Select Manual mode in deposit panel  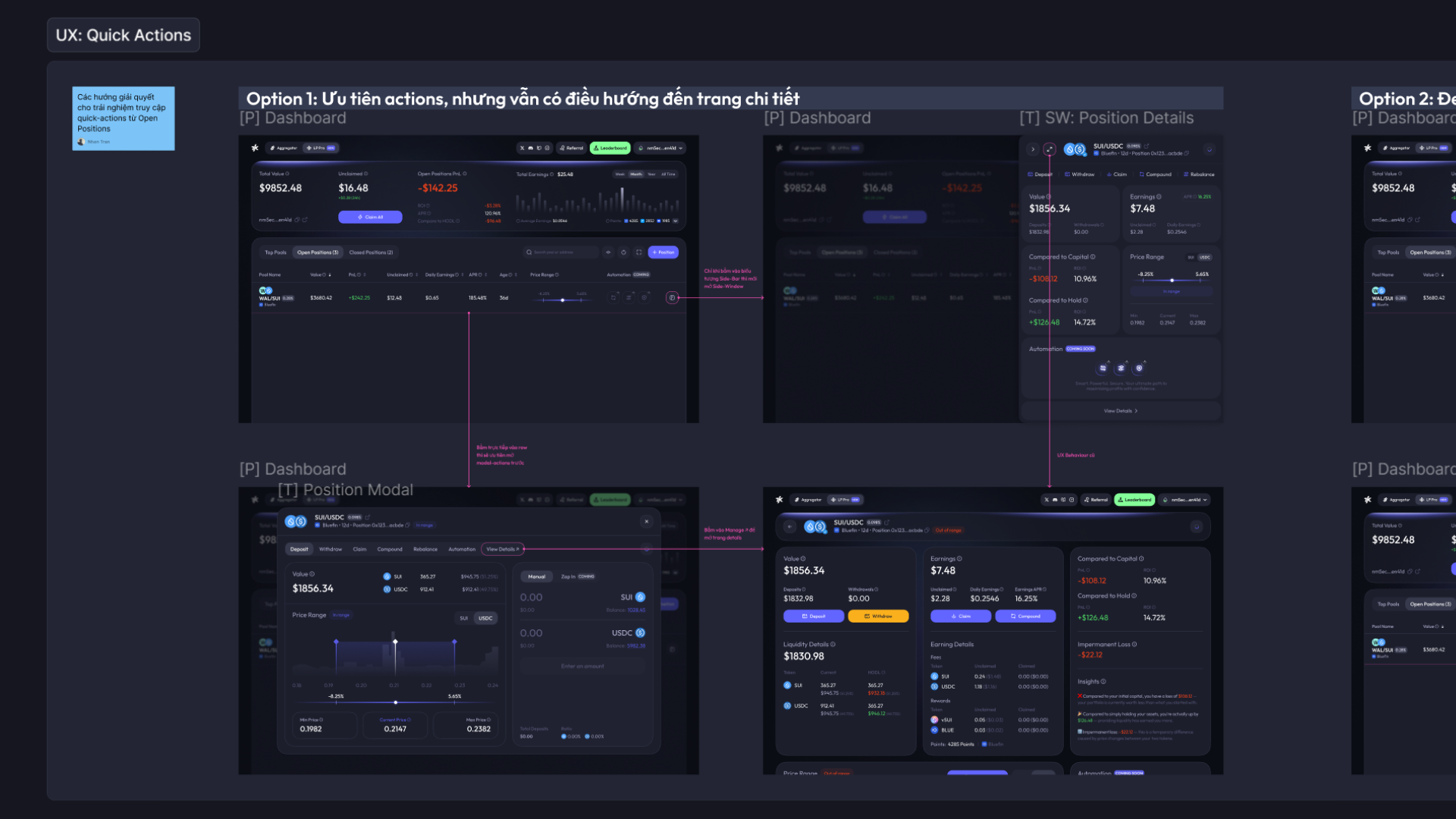(x=537, y=576)
